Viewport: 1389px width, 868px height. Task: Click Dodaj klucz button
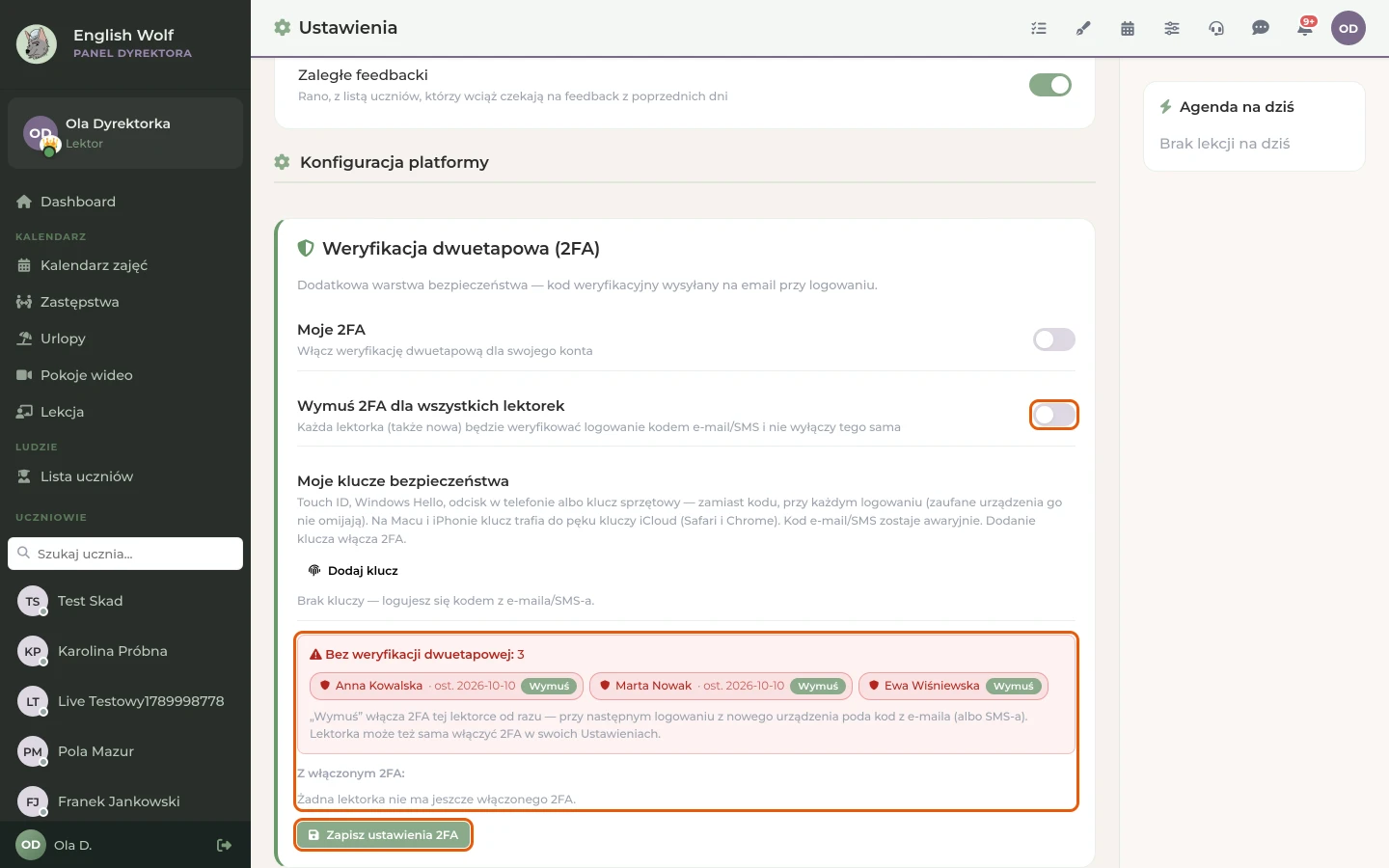click(x=353, y=571)
